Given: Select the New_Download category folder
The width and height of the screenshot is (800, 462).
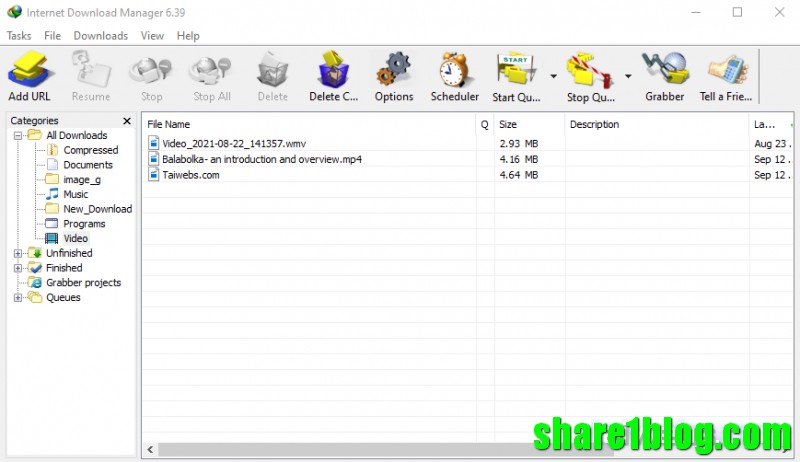Looking at the screenshot, I should [x=97, y=209].
